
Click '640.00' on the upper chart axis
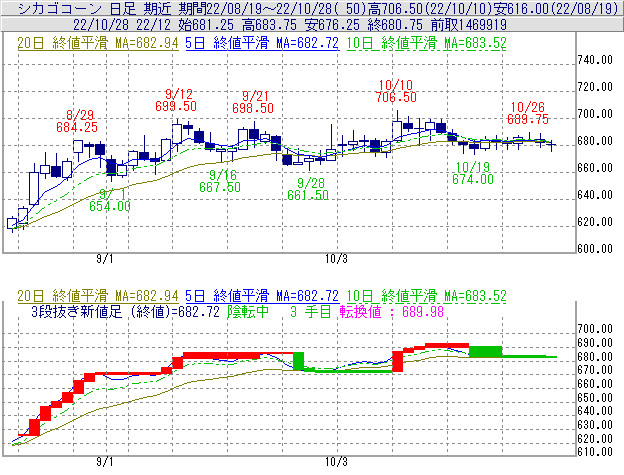pos(595,195)
